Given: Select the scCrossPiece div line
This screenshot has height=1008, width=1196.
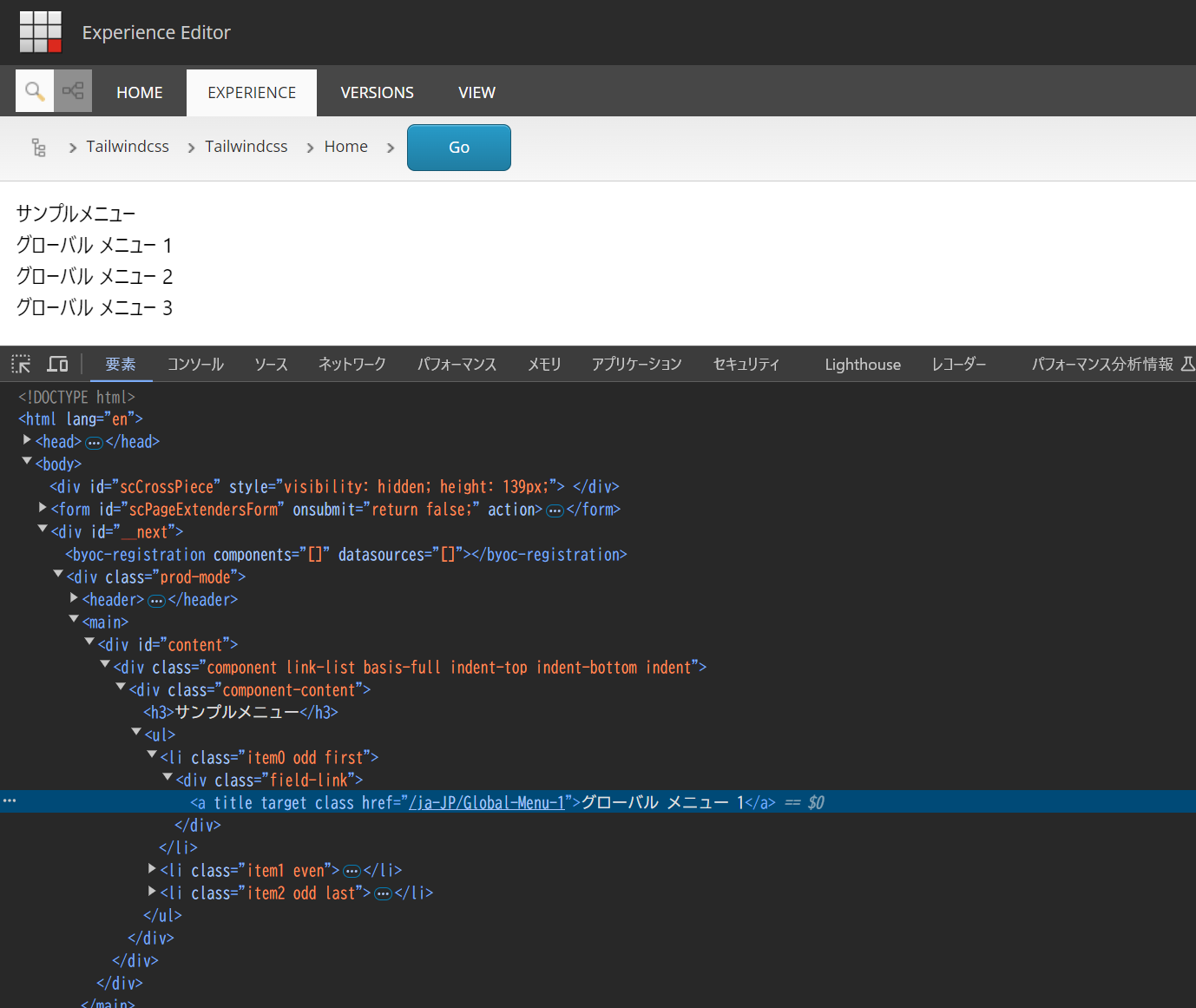Looking at the screenshot, I should [x=334, y=487].
